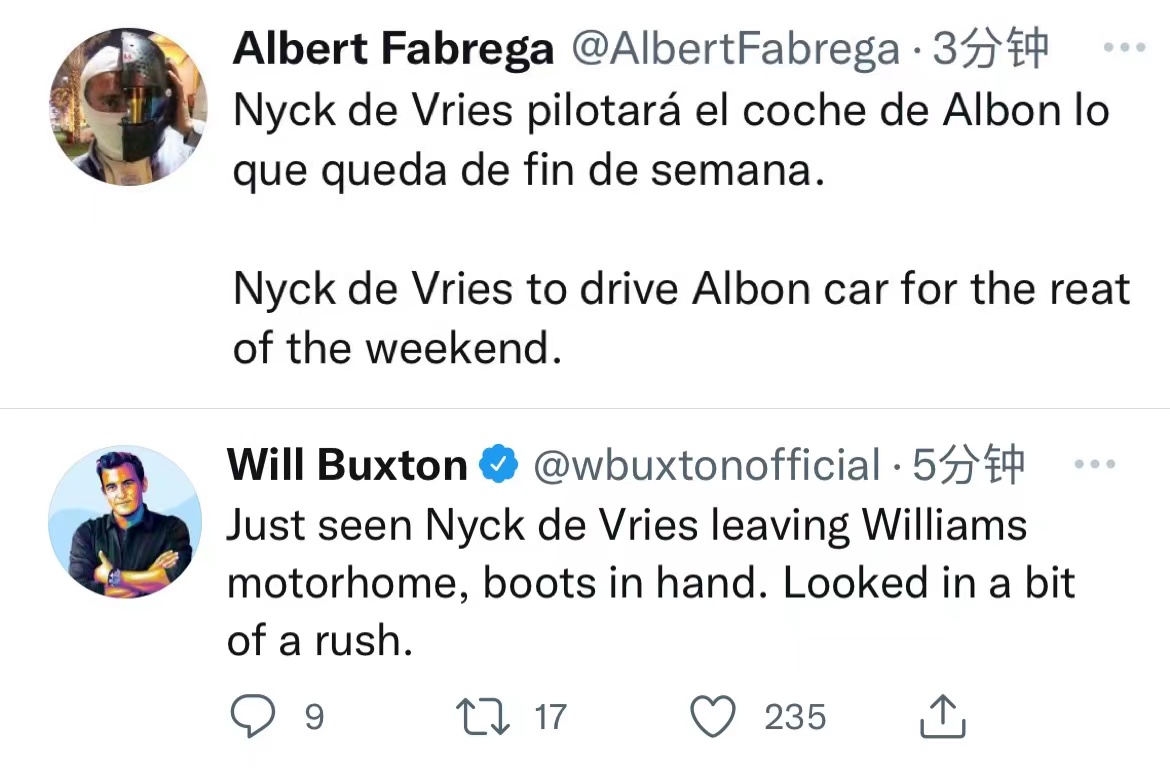The width and height of the screenshot is (1170, 775).
Task: Open Albert Fabrega's tweet about Nyck de Vries
Action: click(x=681, y=229)
